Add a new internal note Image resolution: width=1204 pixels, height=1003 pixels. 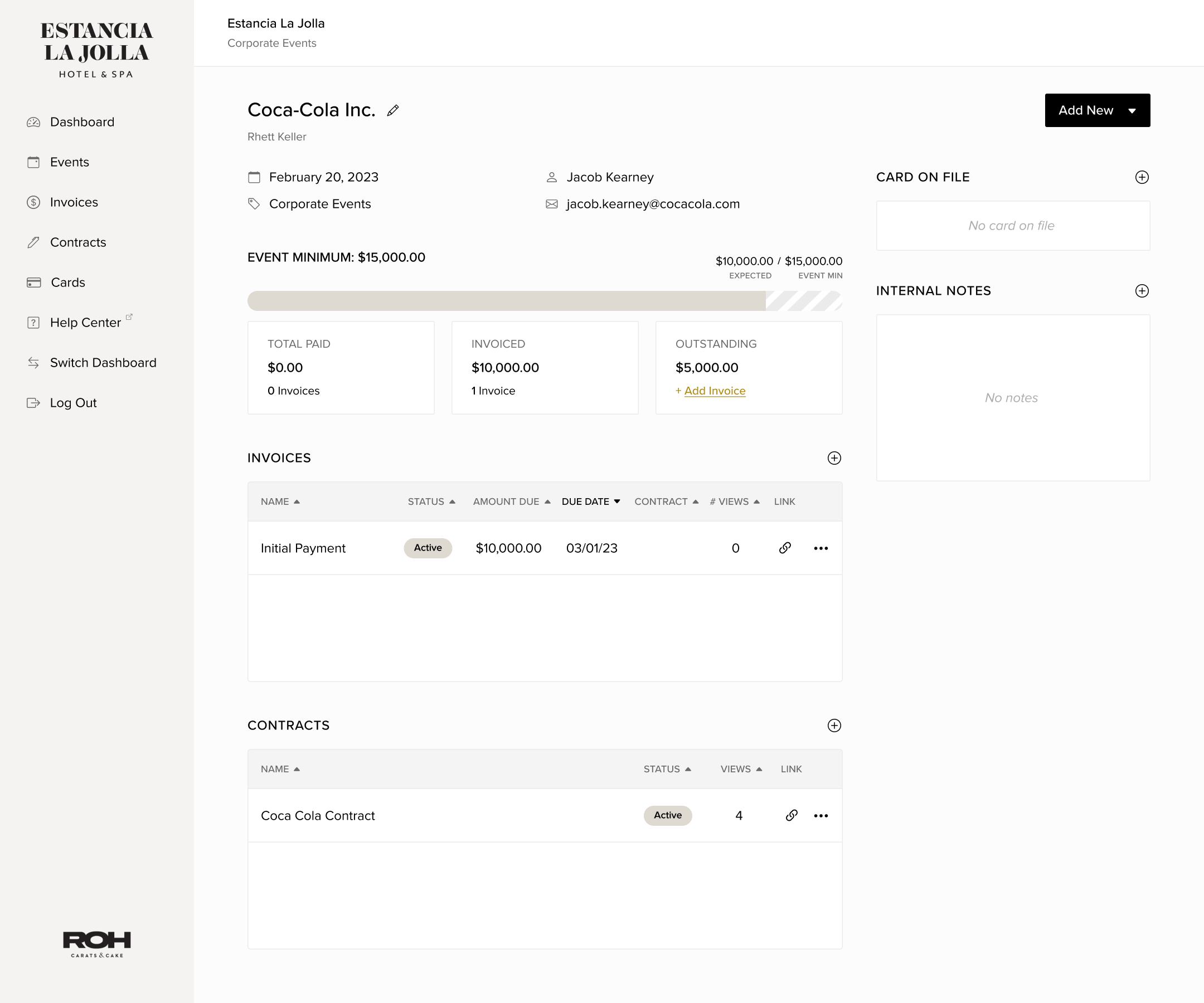pyautogui.click(x=1142, y=290)
